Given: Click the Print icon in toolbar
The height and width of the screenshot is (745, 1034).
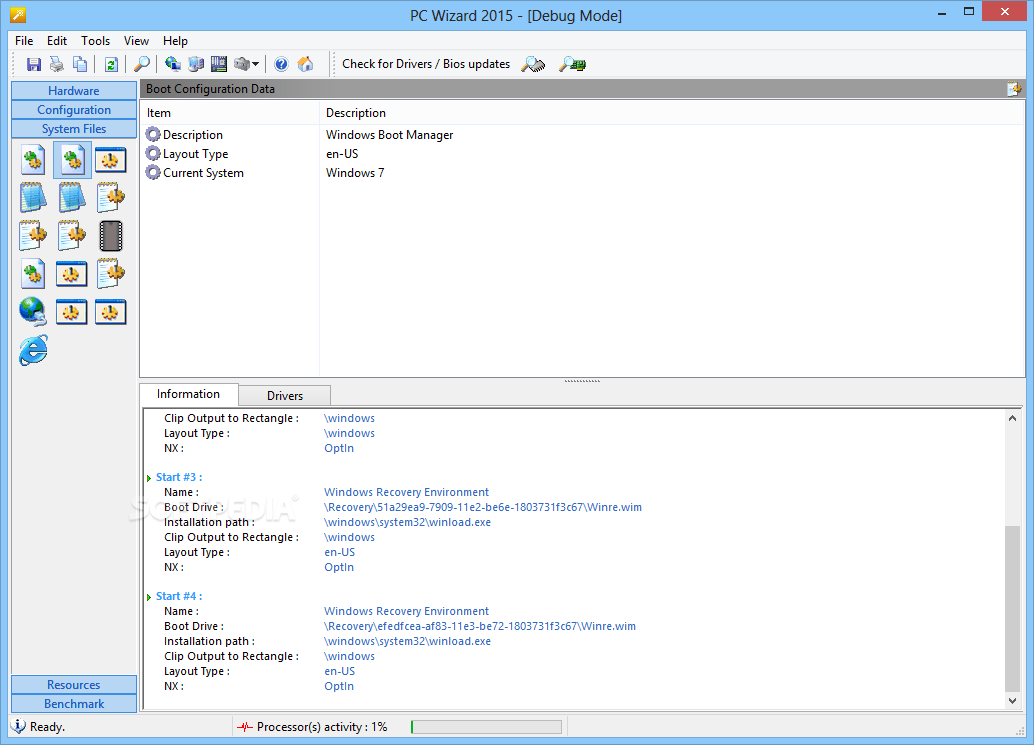Looking at the screenshot, I should [x=57, y=64].
